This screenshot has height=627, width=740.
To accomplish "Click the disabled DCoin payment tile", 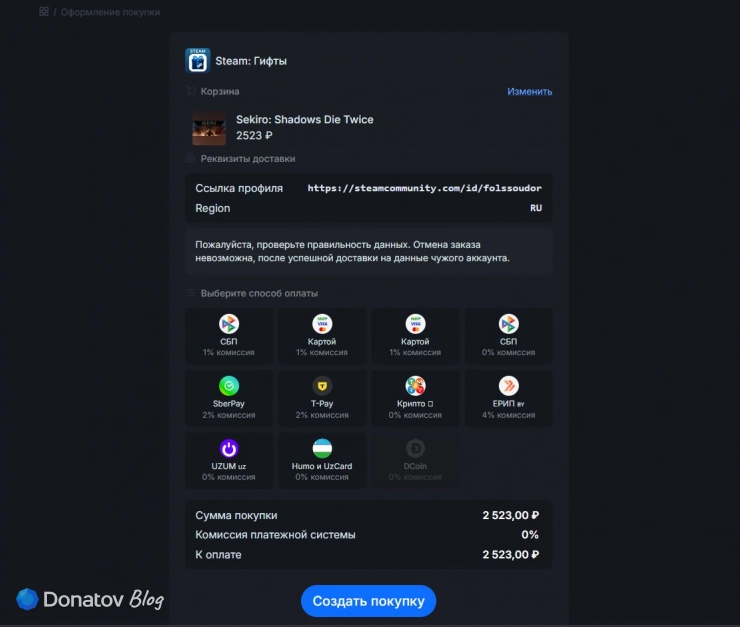I will point(415,460).
